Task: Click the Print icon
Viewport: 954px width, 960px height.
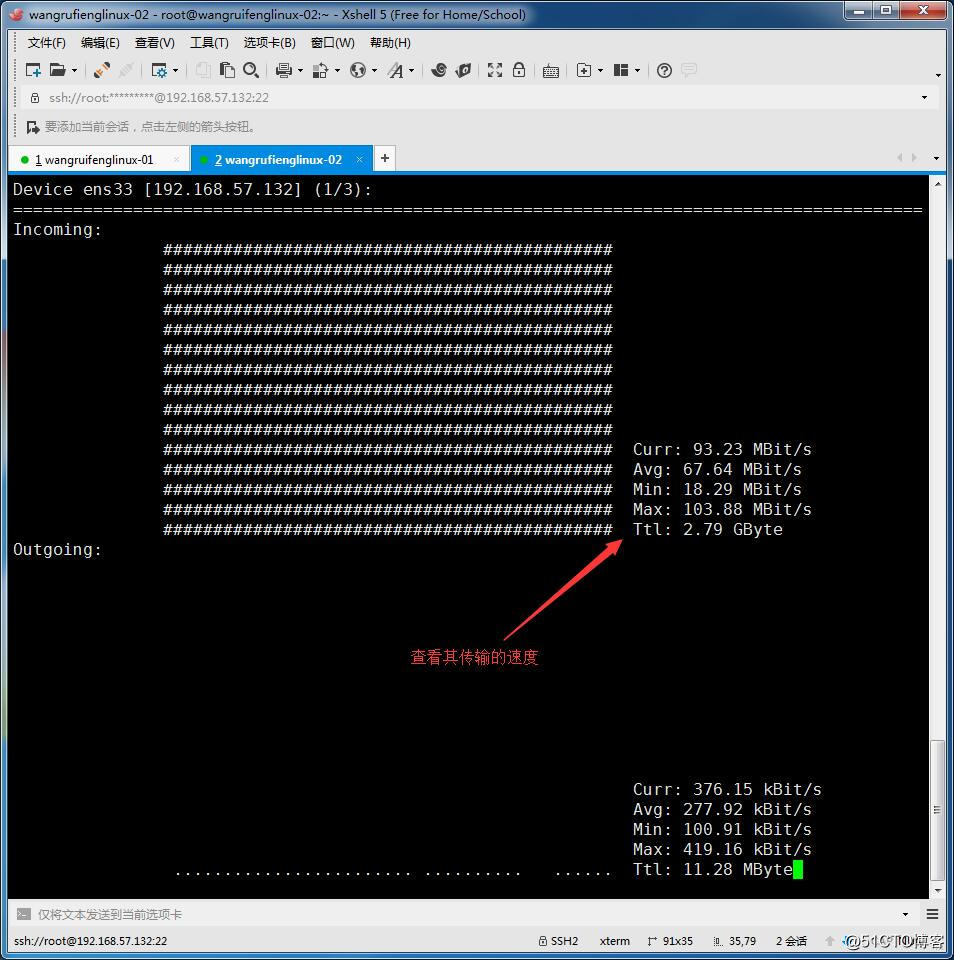Action: coord(284,70)
